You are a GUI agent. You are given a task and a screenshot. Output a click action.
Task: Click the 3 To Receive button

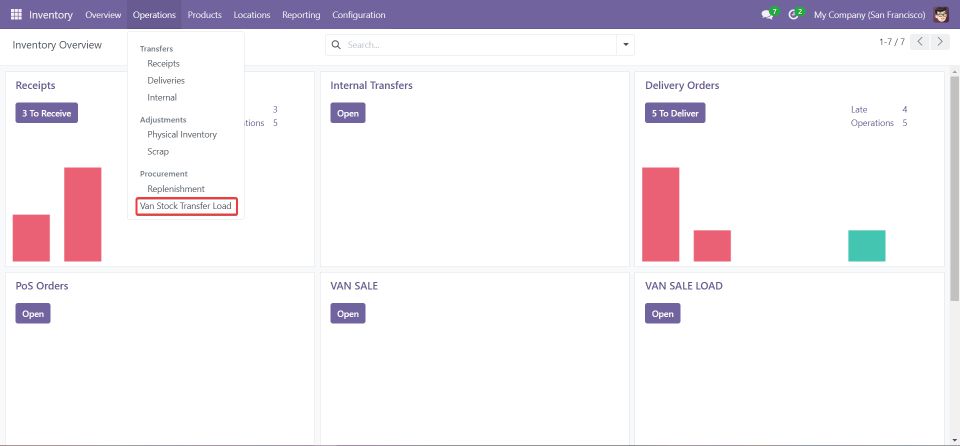[x=47, y=113]
